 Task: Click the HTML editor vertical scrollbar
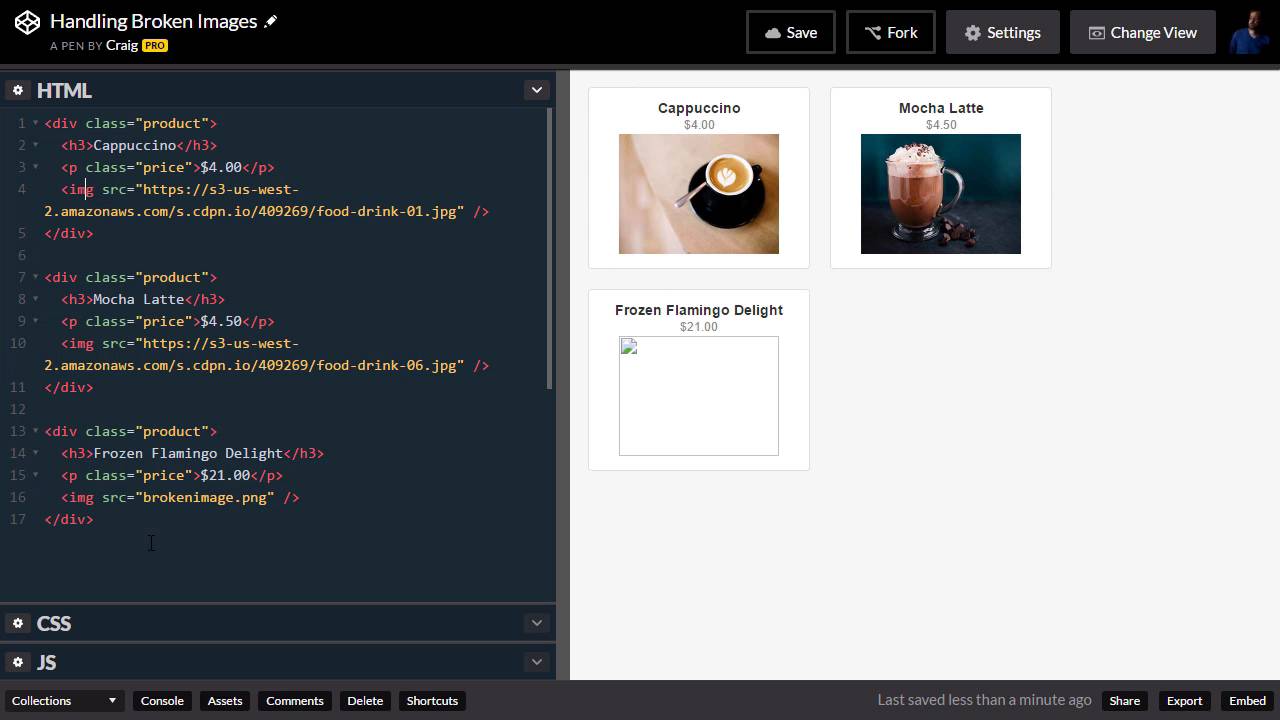pyautogui.click(x=550, y=250)
